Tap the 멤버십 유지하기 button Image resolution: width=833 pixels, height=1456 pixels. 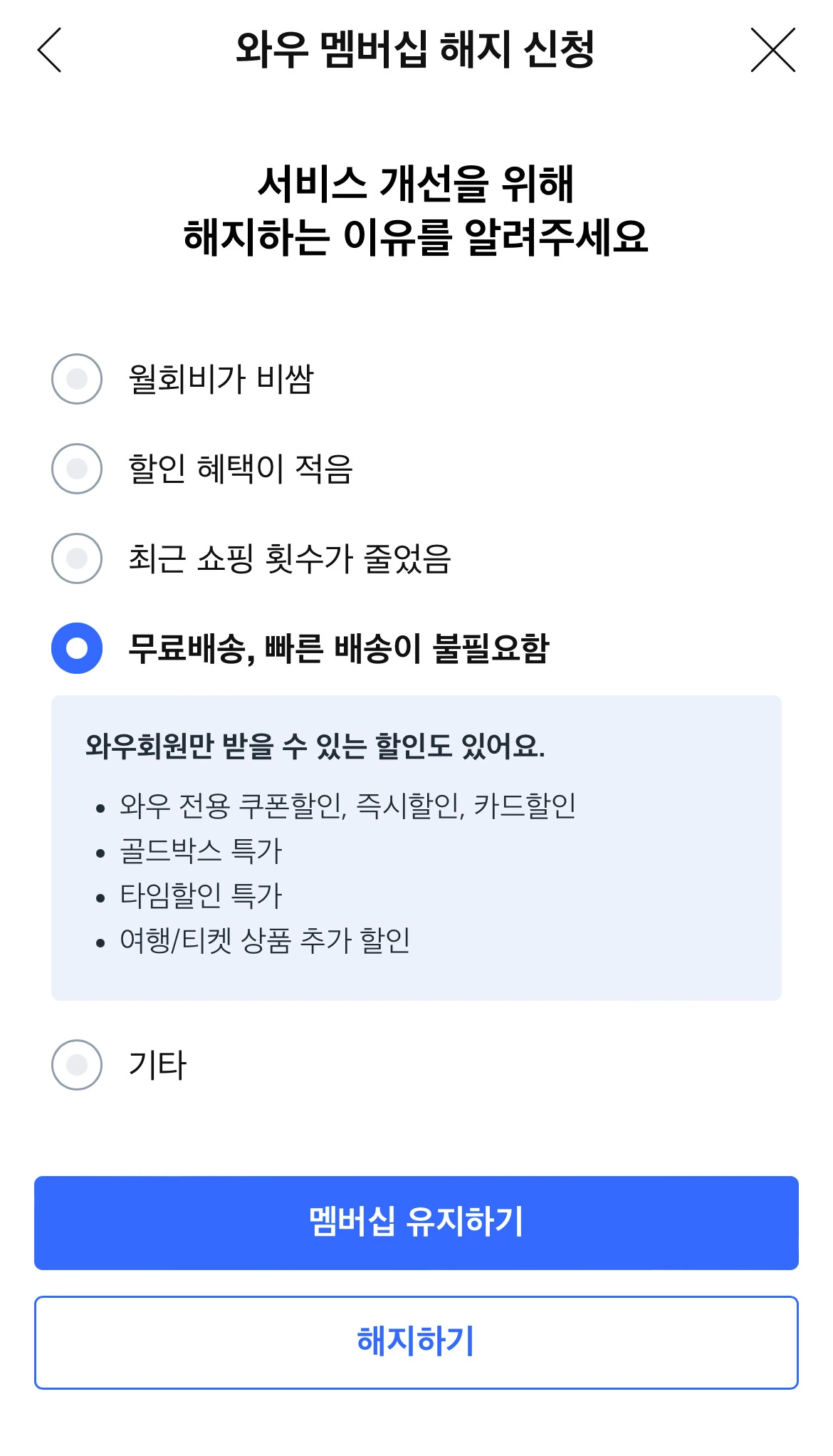click(416, 1222)
